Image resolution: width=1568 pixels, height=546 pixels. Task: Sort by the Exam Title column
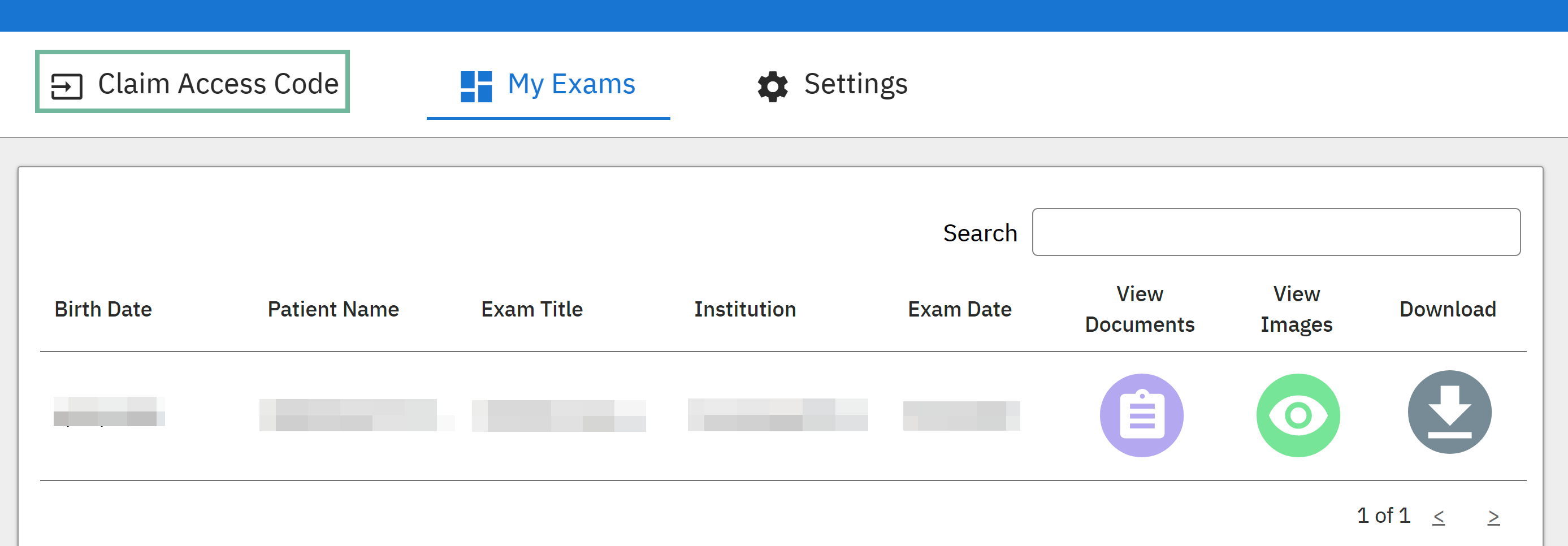(x=531, y=309)
